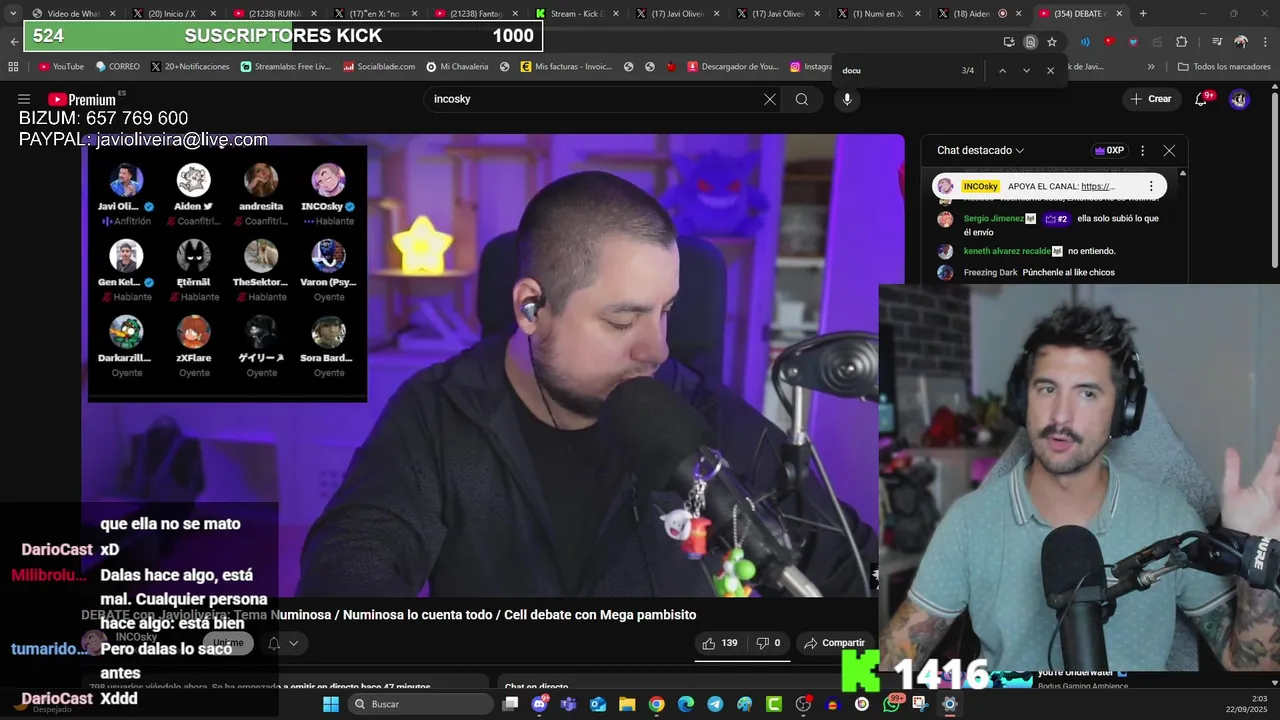
Task: Open the YouTube account avatar menu
Action: tap(1239, 99)
